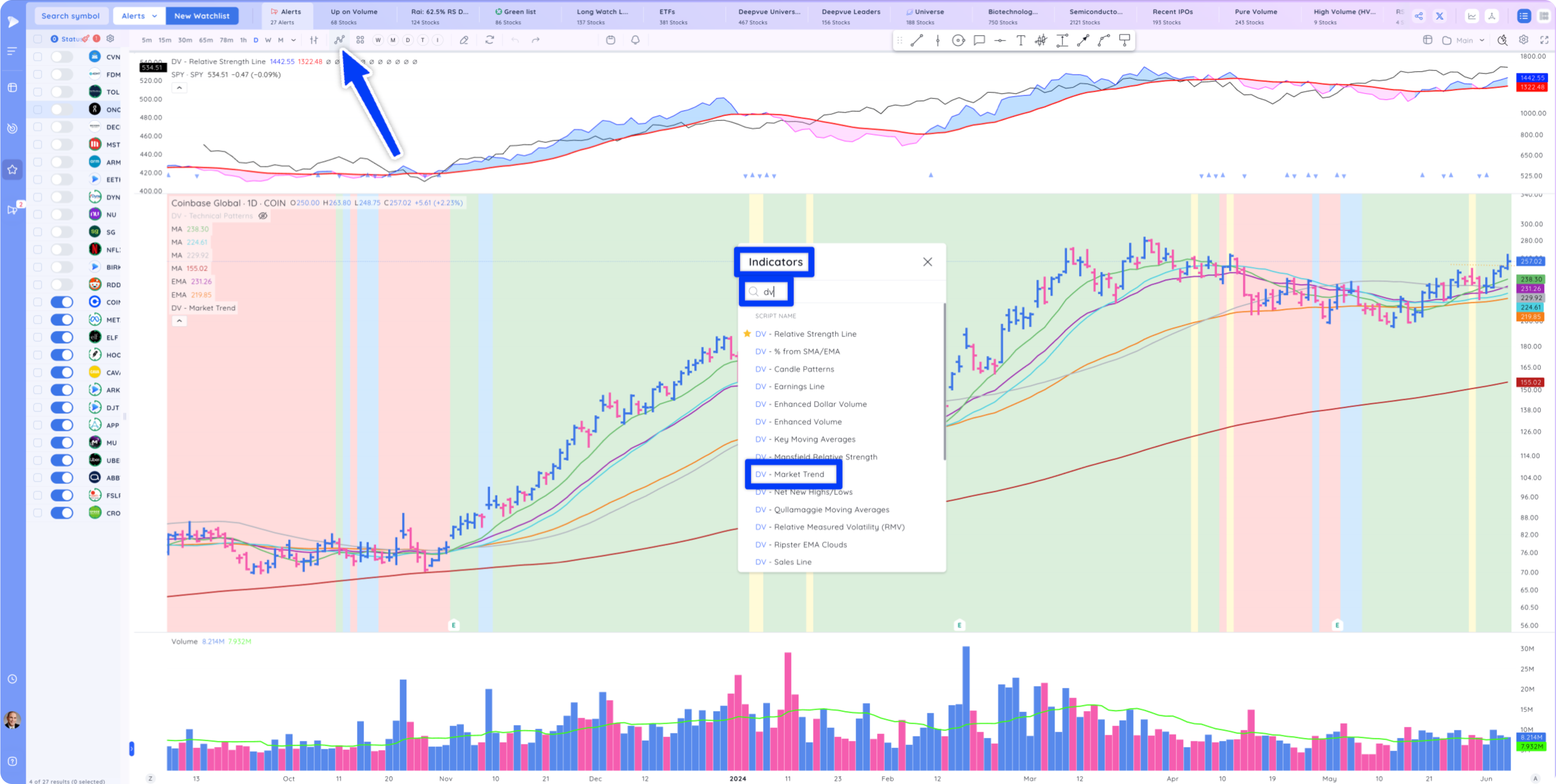
Task: Click the circled T template button
Action: (x=423, y=40)
